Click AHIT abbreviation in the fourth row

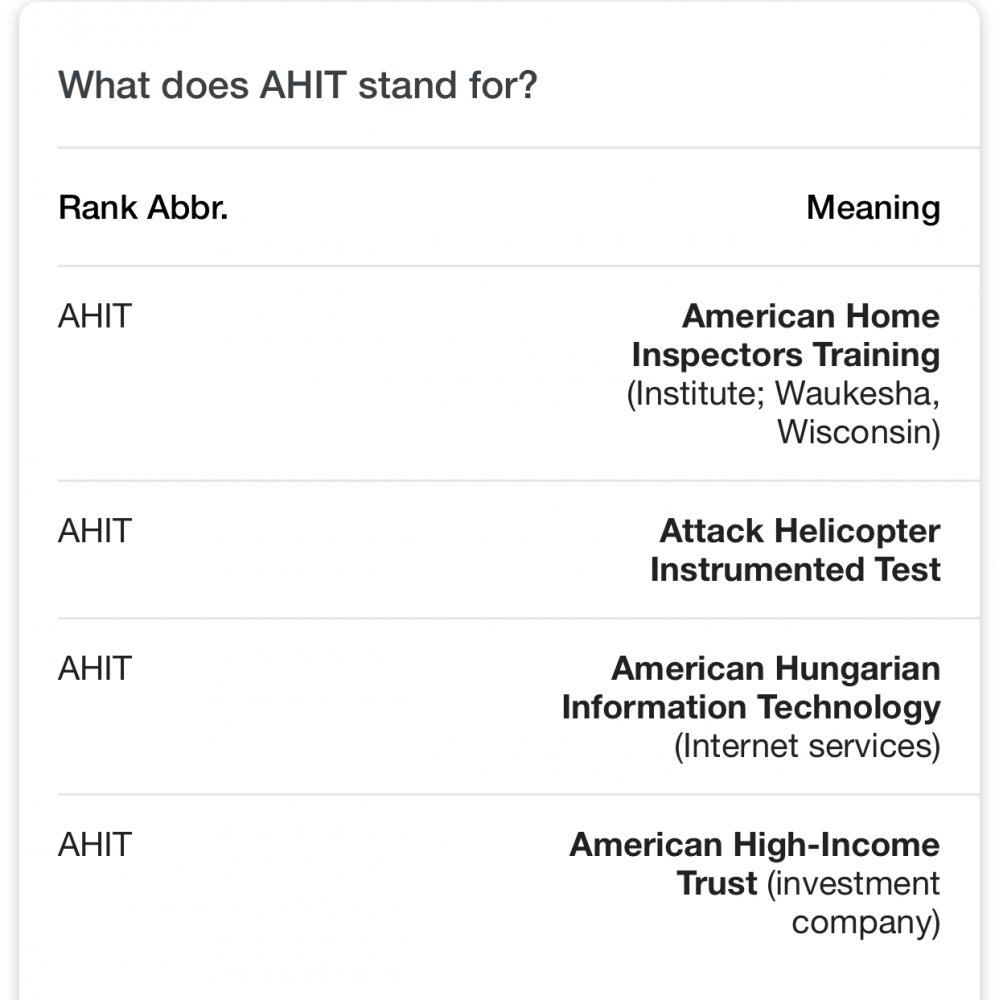click(x=95, y=845)
